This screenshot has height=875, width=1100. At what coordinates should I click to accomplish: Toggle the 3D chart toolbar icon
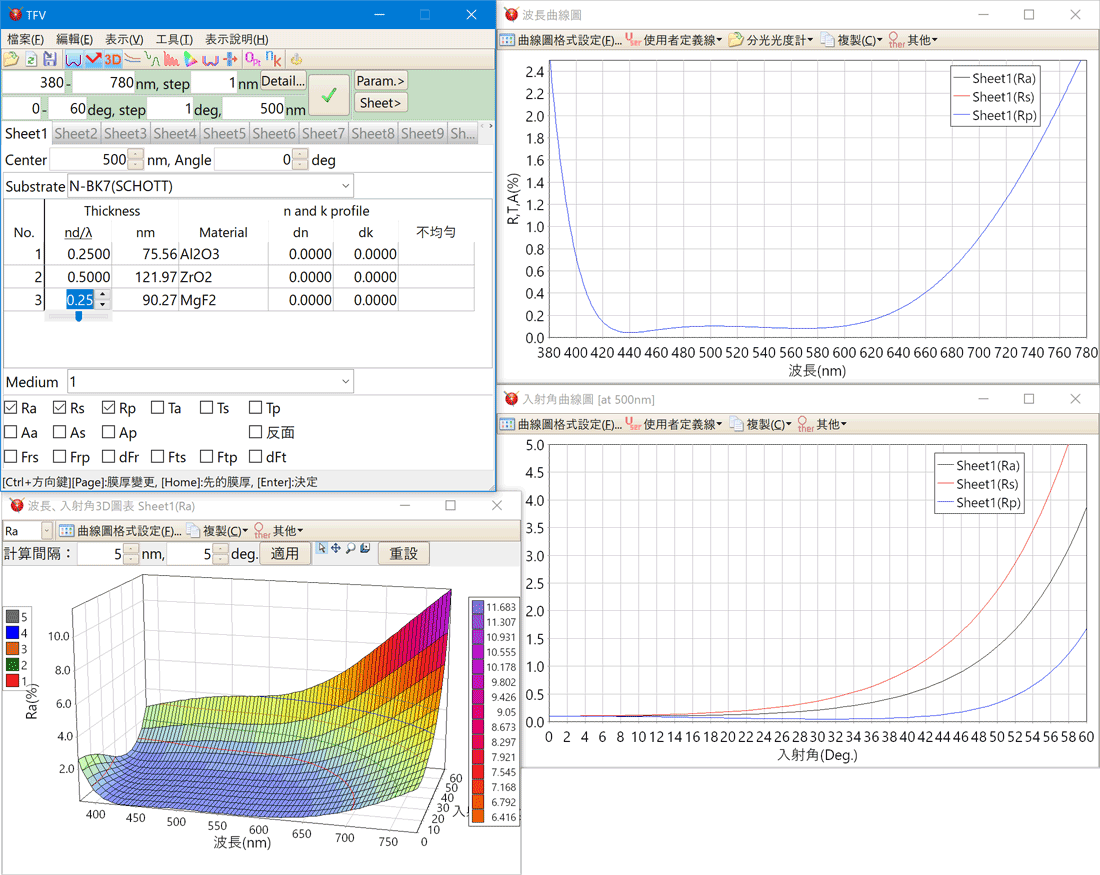[113, 60]
